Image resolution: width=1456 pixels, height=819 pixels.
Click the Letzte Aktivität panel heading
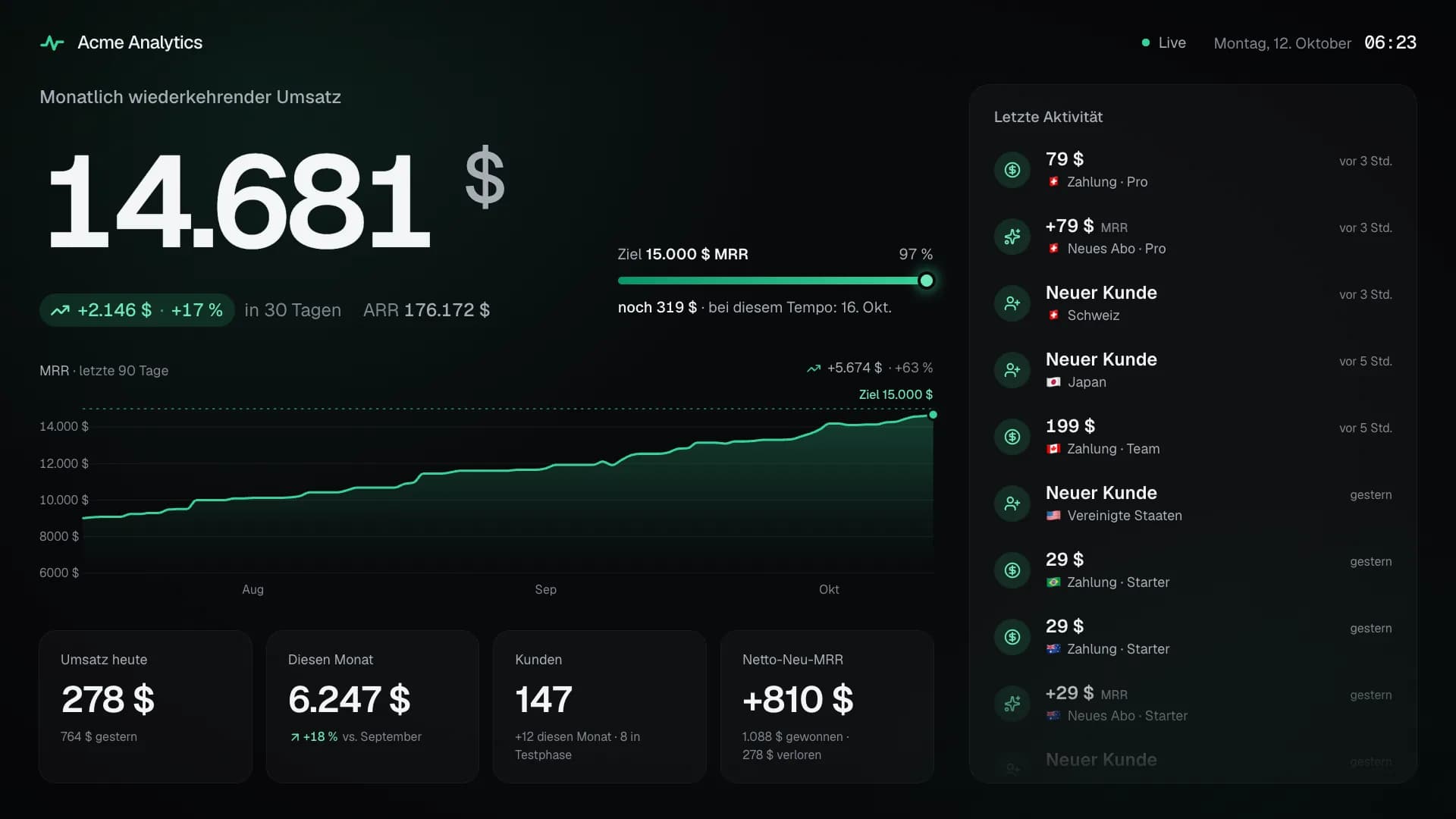click(1048, 117)
